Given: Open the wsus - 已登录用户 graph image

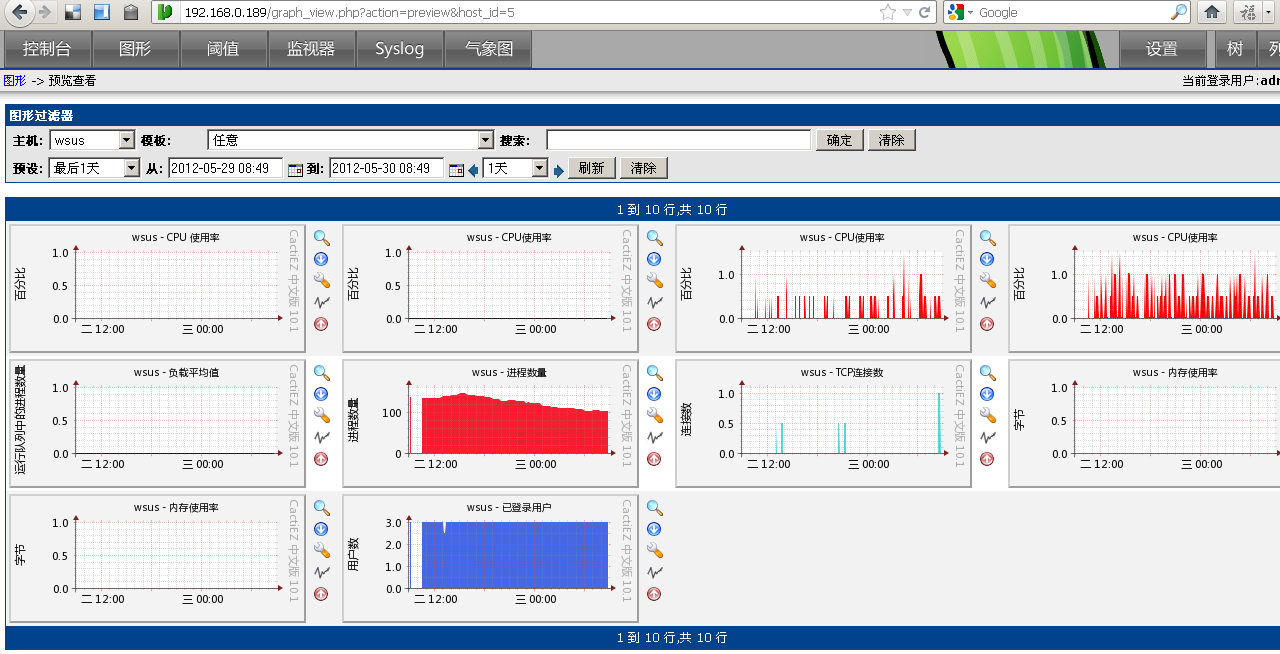Looking at the screenshot, I should click(x=491, y=559).
